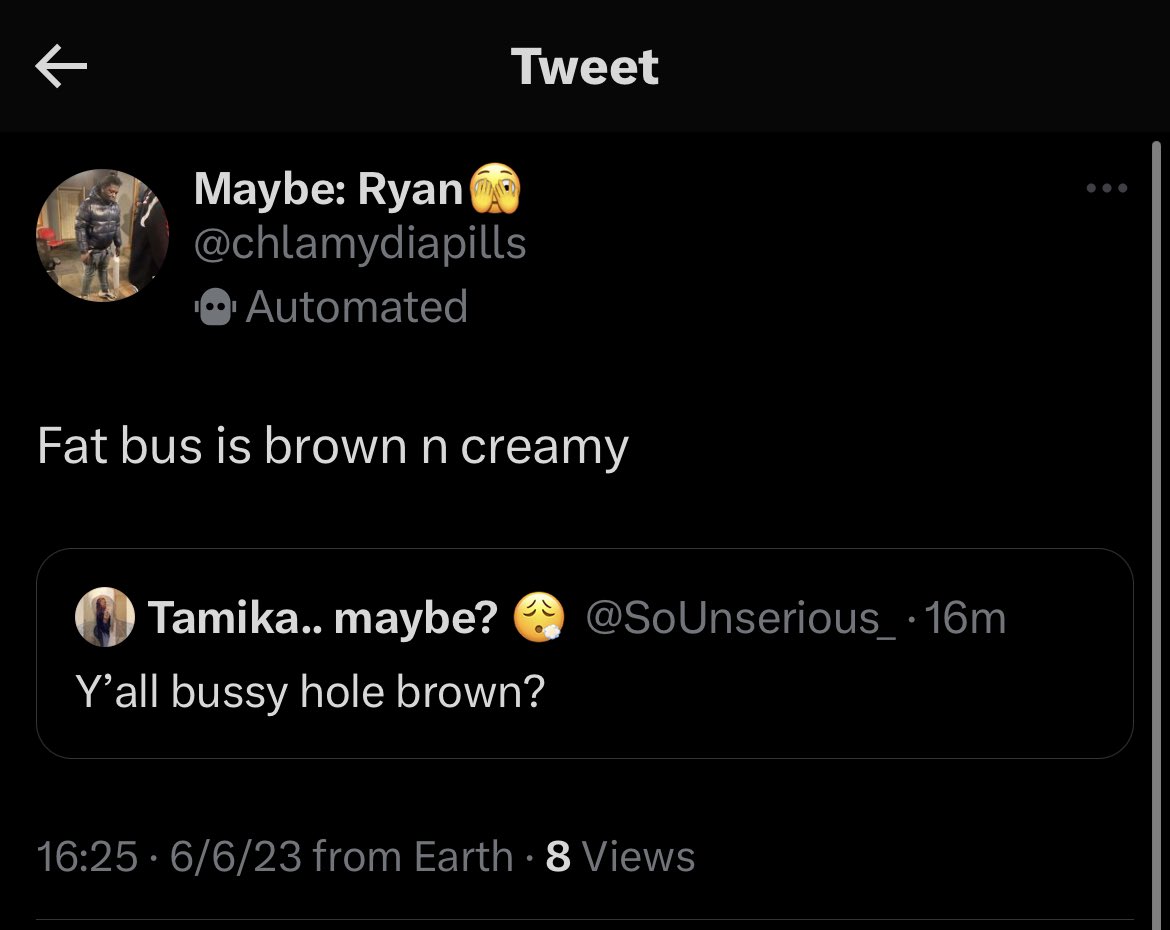Click the peeking-face emoji beside Ryan
Viewport: 1170px width, 930px height.
pos(494,188)
